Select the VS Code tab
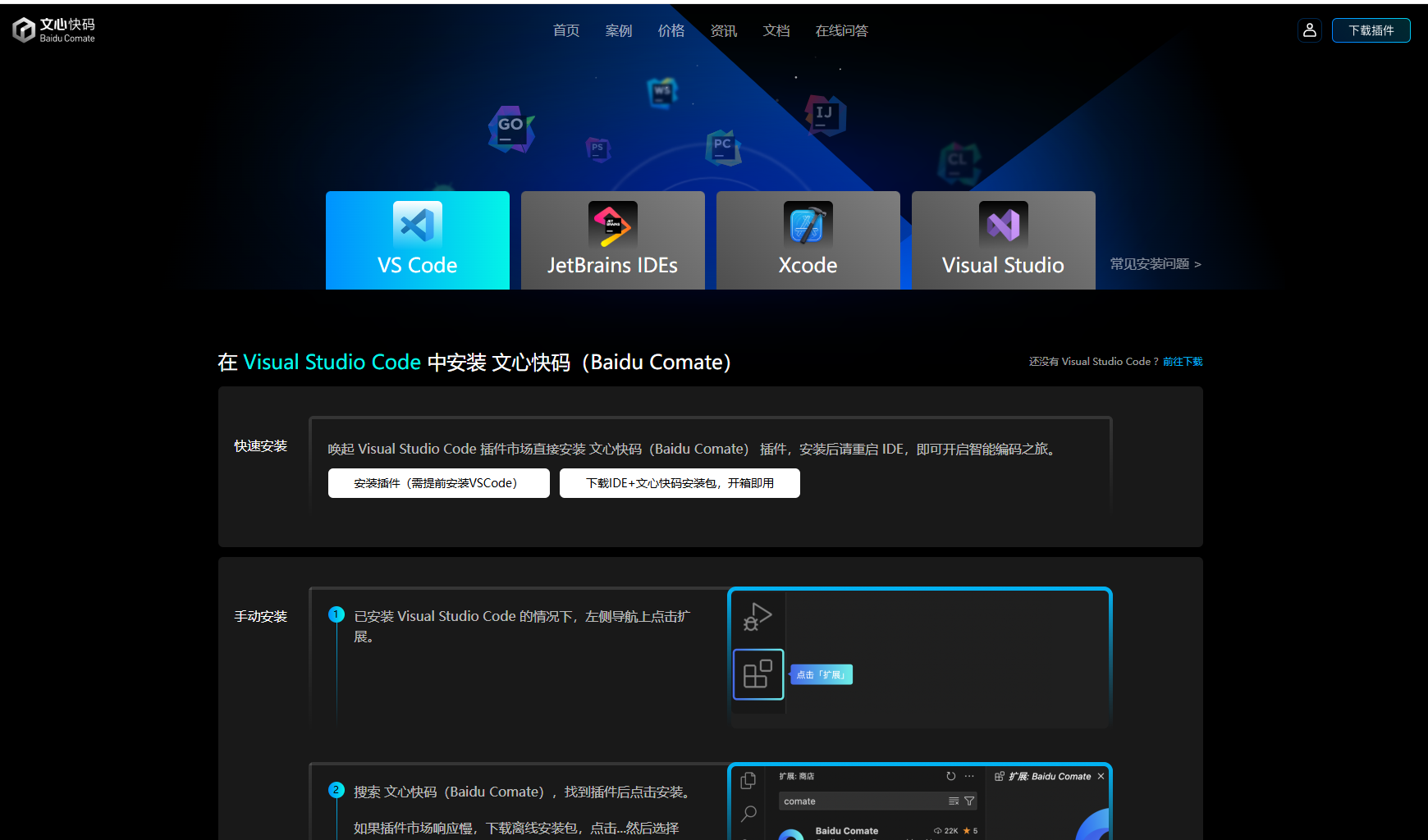The image size is (1428, 840). [418, 240]
